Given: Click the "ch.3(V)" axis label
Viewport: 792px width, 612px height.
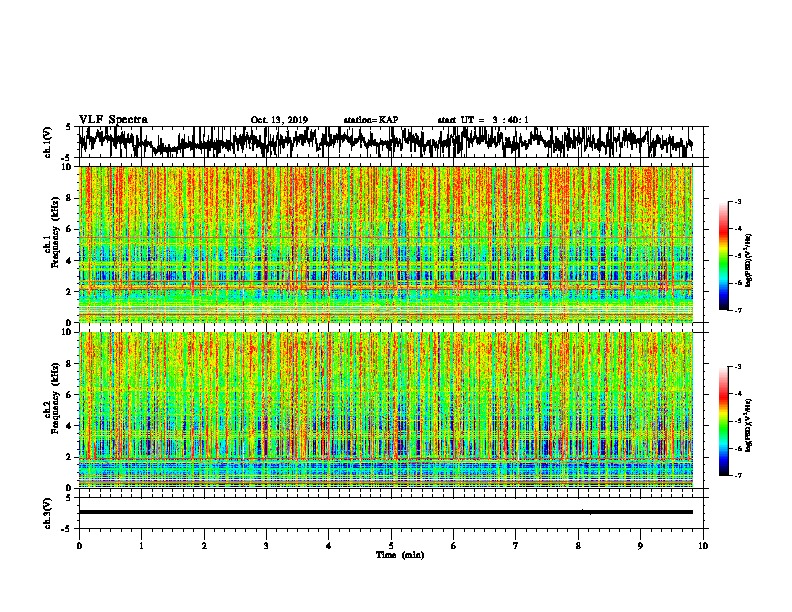Looking at the screenshot, I should point(48,514).
